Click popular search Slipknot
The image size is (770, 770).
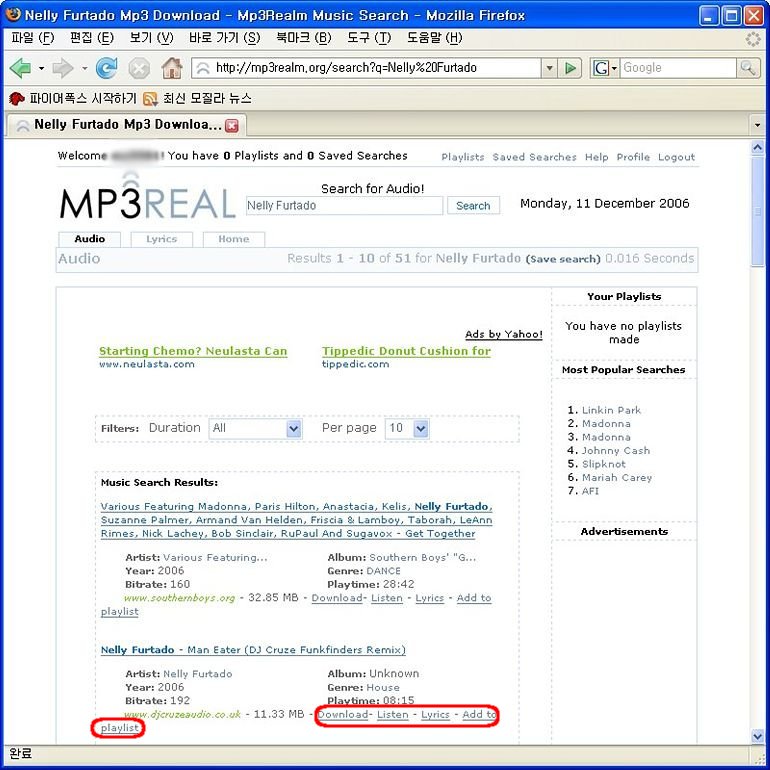[x=604, y=464]
